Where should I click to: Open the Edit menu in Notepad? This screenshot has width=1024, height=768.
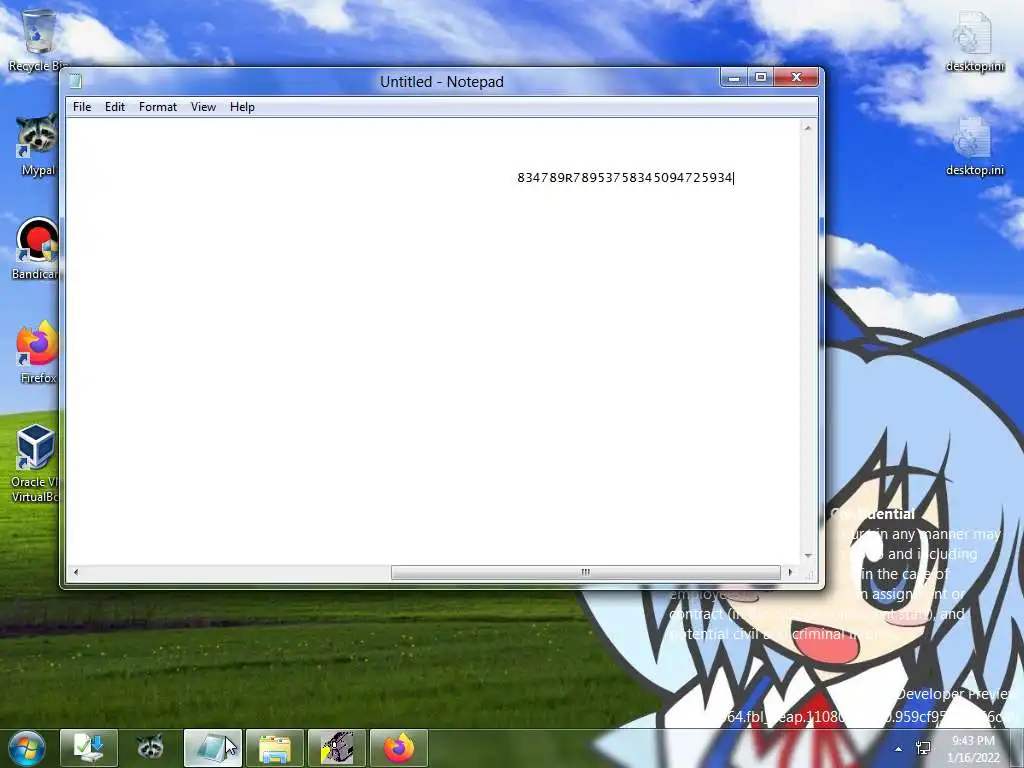(114, 107)
